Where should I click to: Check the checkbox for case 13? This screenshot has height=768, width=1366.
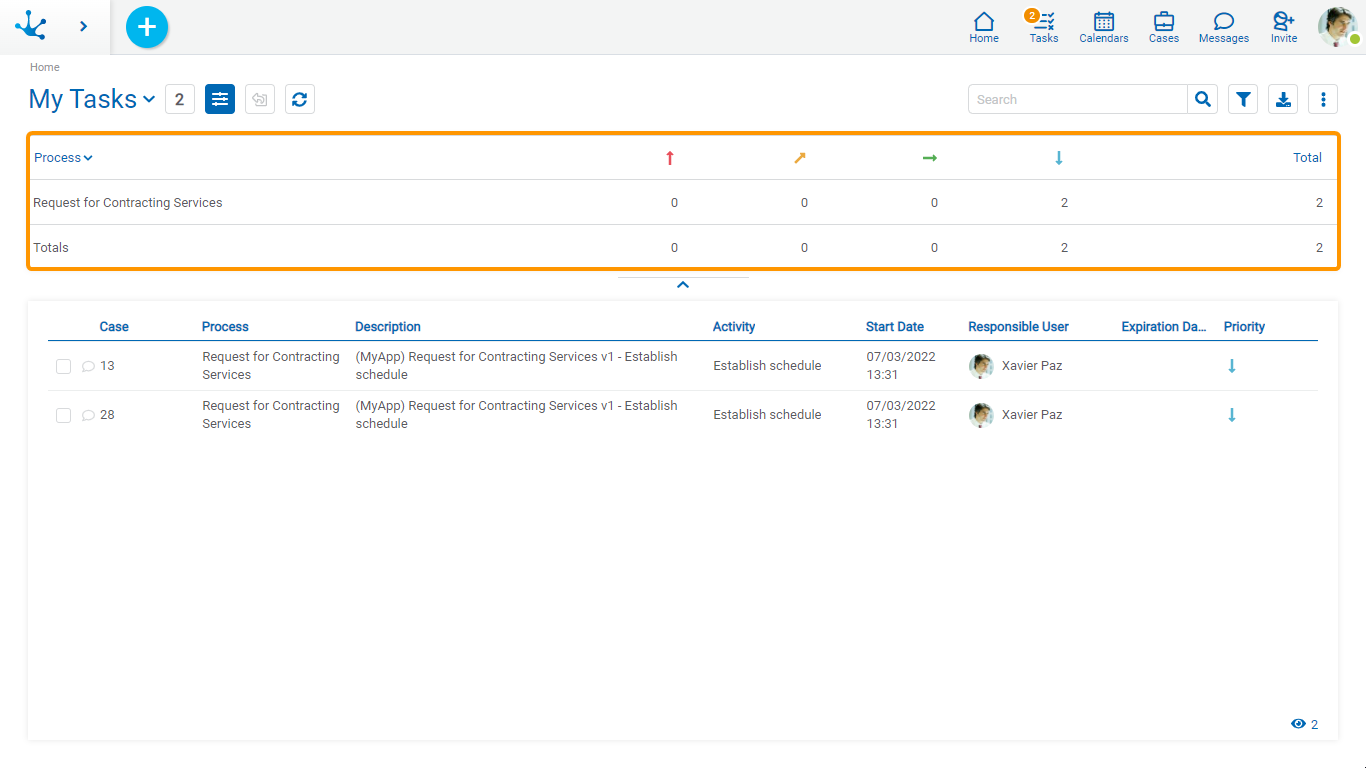pyautogui.click(x=63, y=366)
